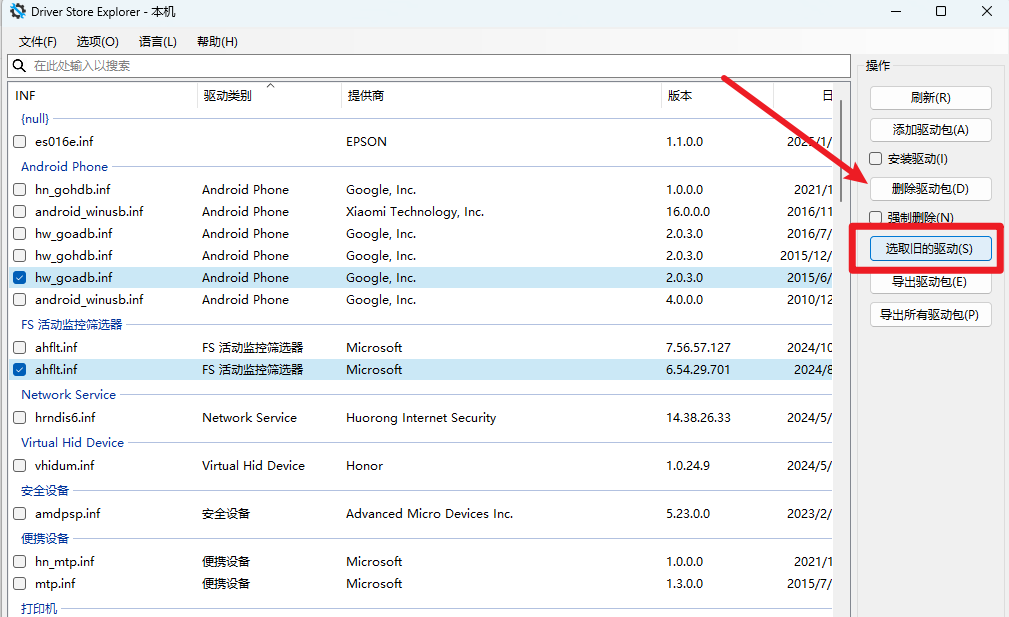Click the 刷新(R) refresh button
Screen dimensions: 1009x617
tap(930, 98)
